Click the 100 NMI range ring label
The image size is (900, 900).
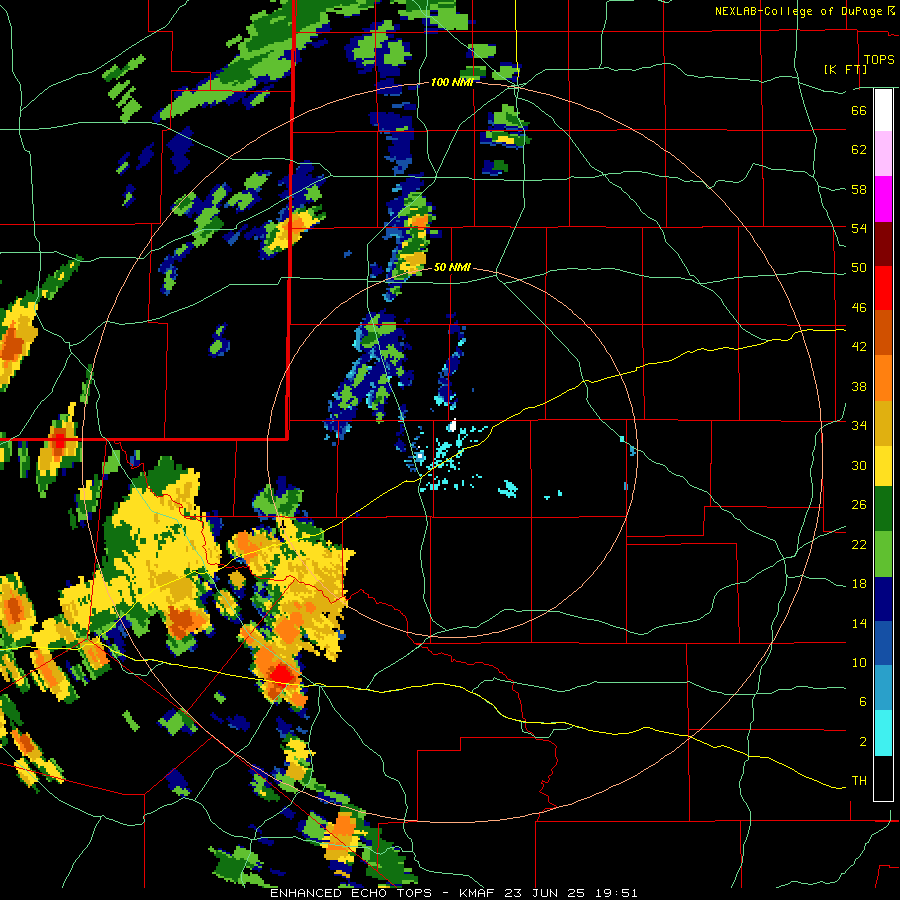[452, 82]
